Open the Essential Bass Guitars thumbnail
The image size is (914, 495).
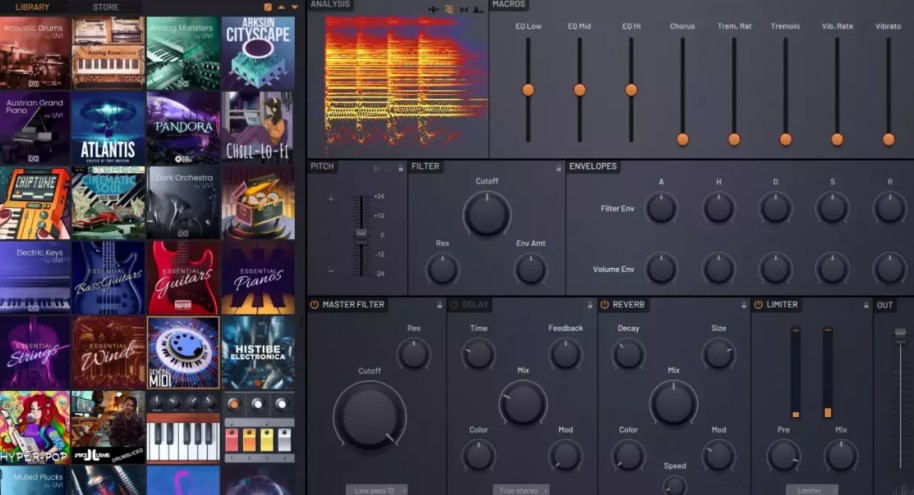(x=108, y=278)
